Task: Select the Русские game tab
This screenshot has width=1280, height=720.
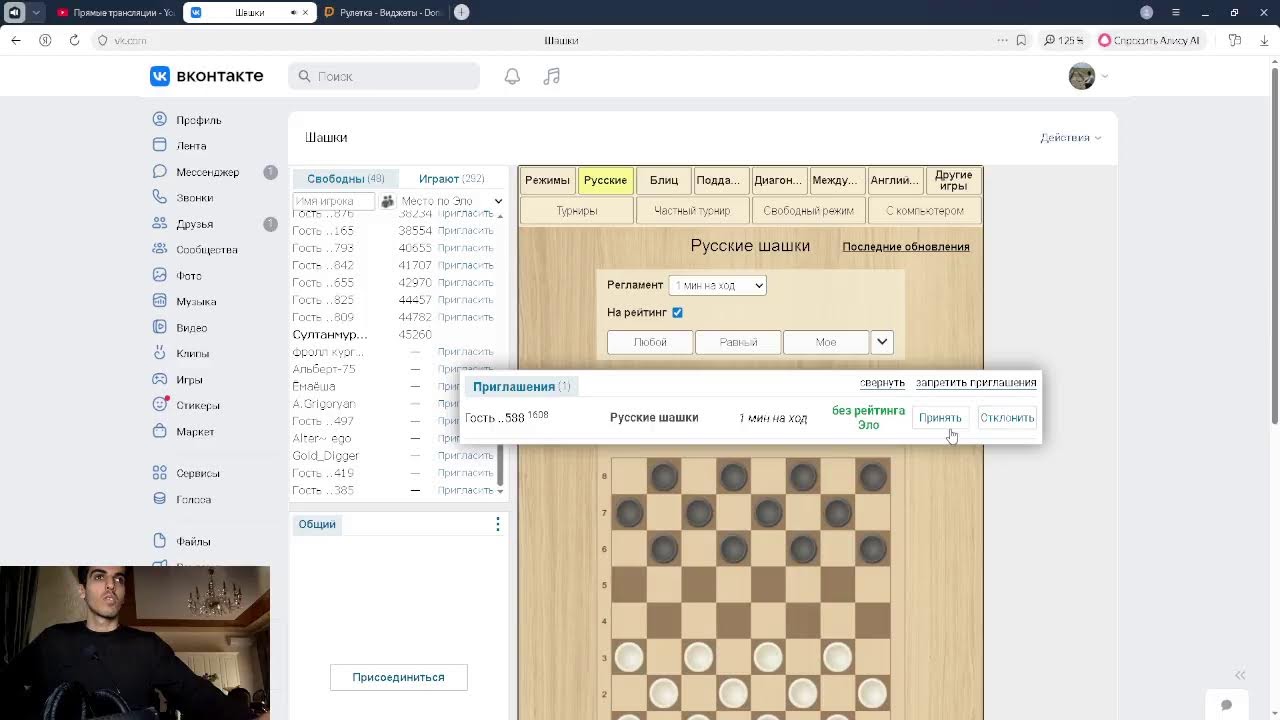Action: (605, 180)
